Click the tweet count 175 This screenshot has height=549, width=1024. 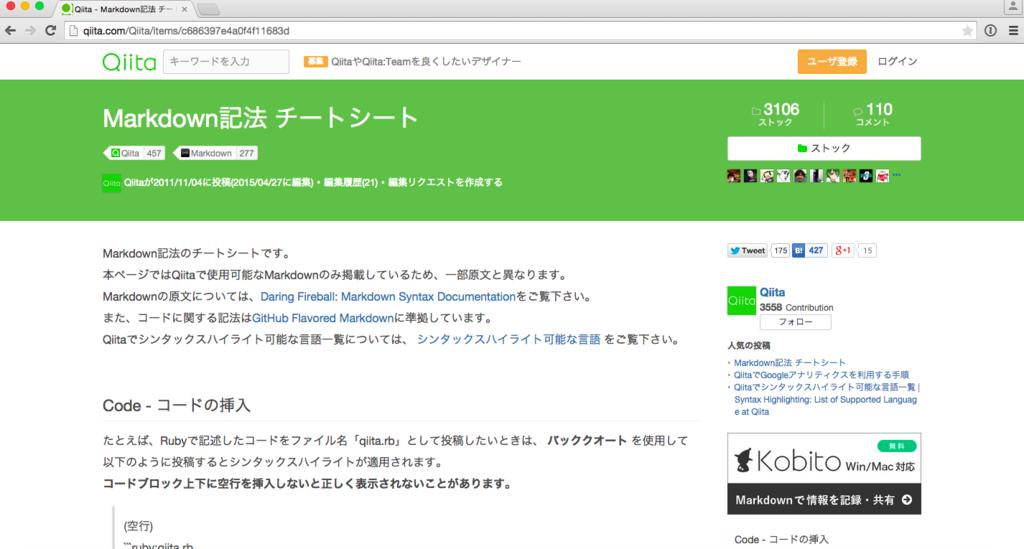coord(780,251)
